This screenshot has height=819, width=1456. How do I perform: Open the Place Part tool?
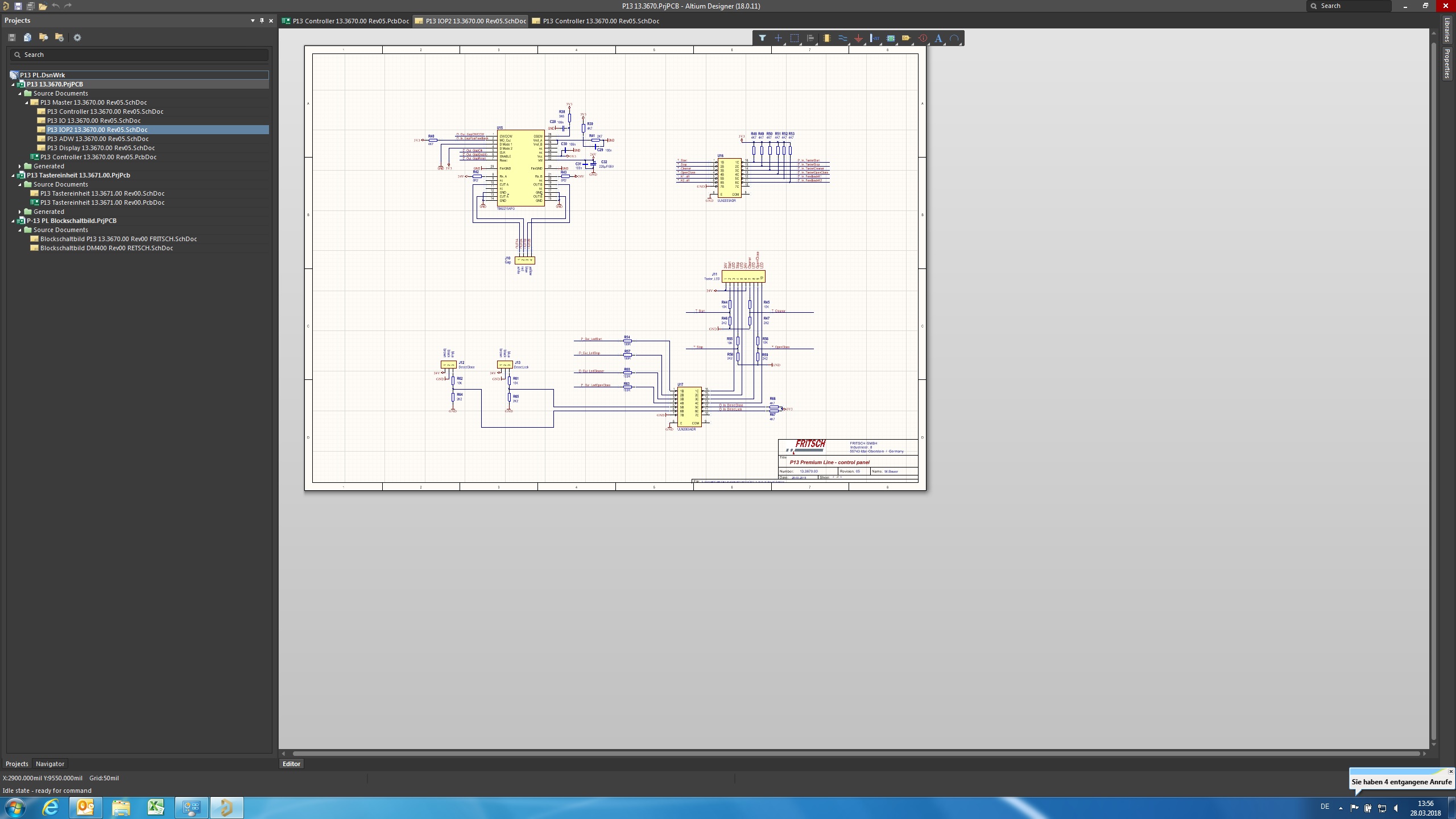coord(826,38)
